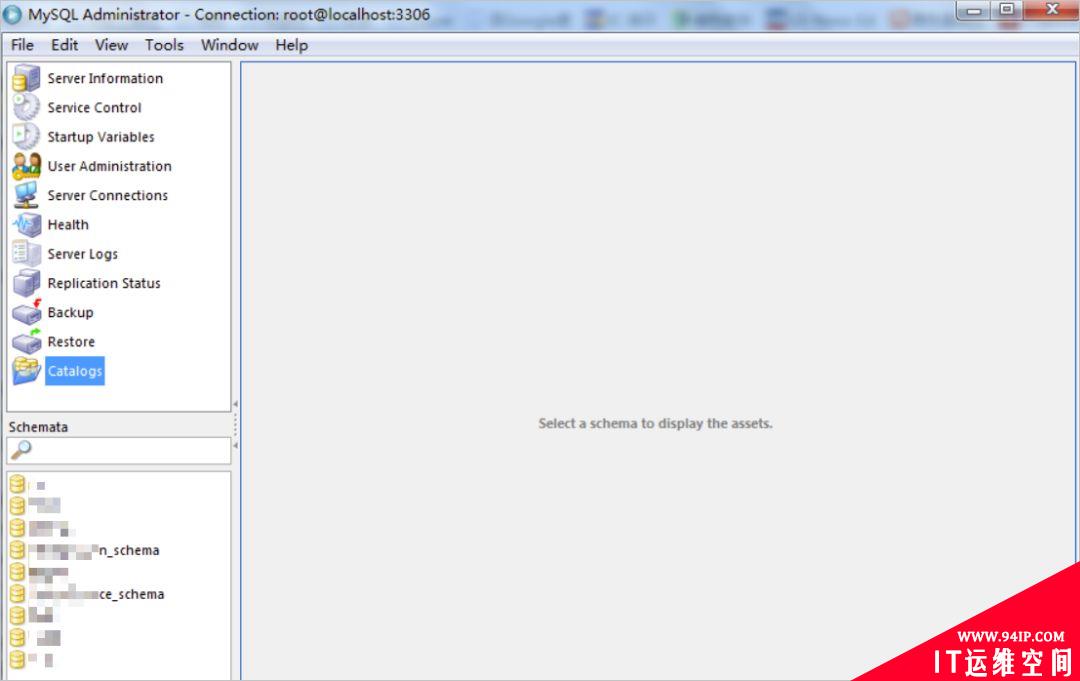Screen dimensions: 1080x681
Task: Open the Edit menu
Action: click(x=64, y=45)
